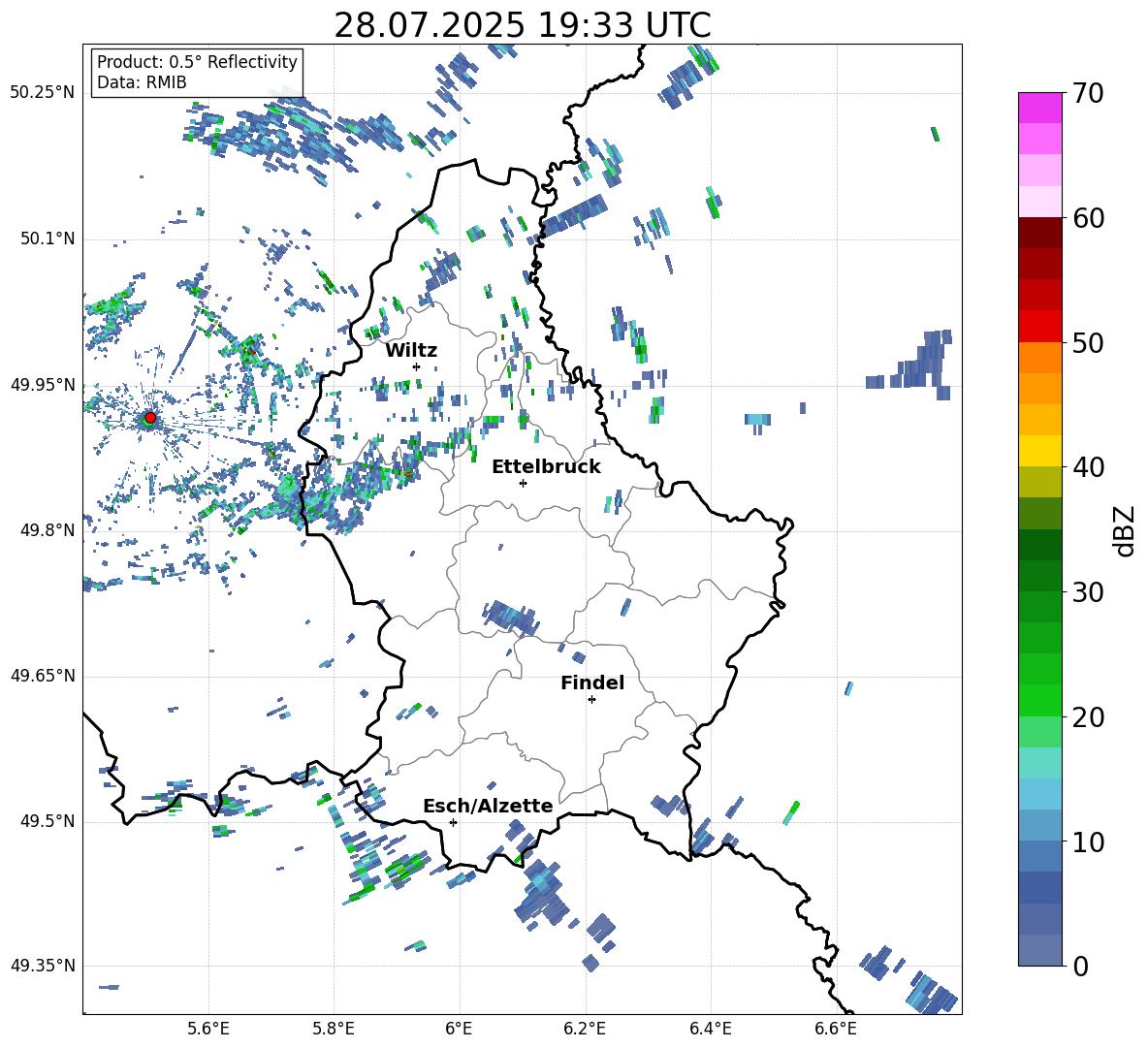Click the Ettelbruck city label
Image resolution: width=1148 pixels, height=1048 pixels.
pyautogui.click(x=546, y=467)
